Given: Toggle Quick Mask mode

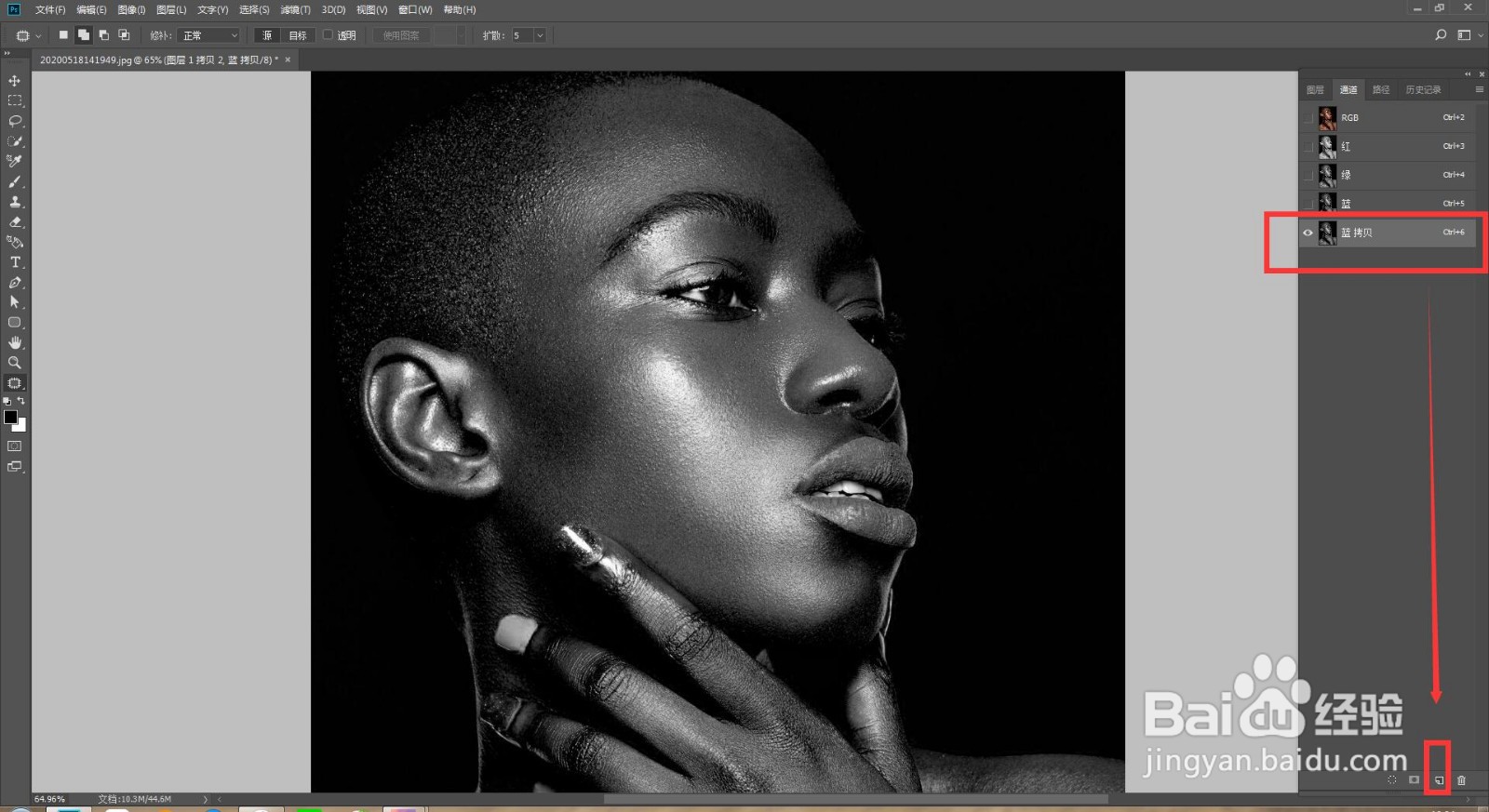Looking at the screenshot, I should 15,446.
